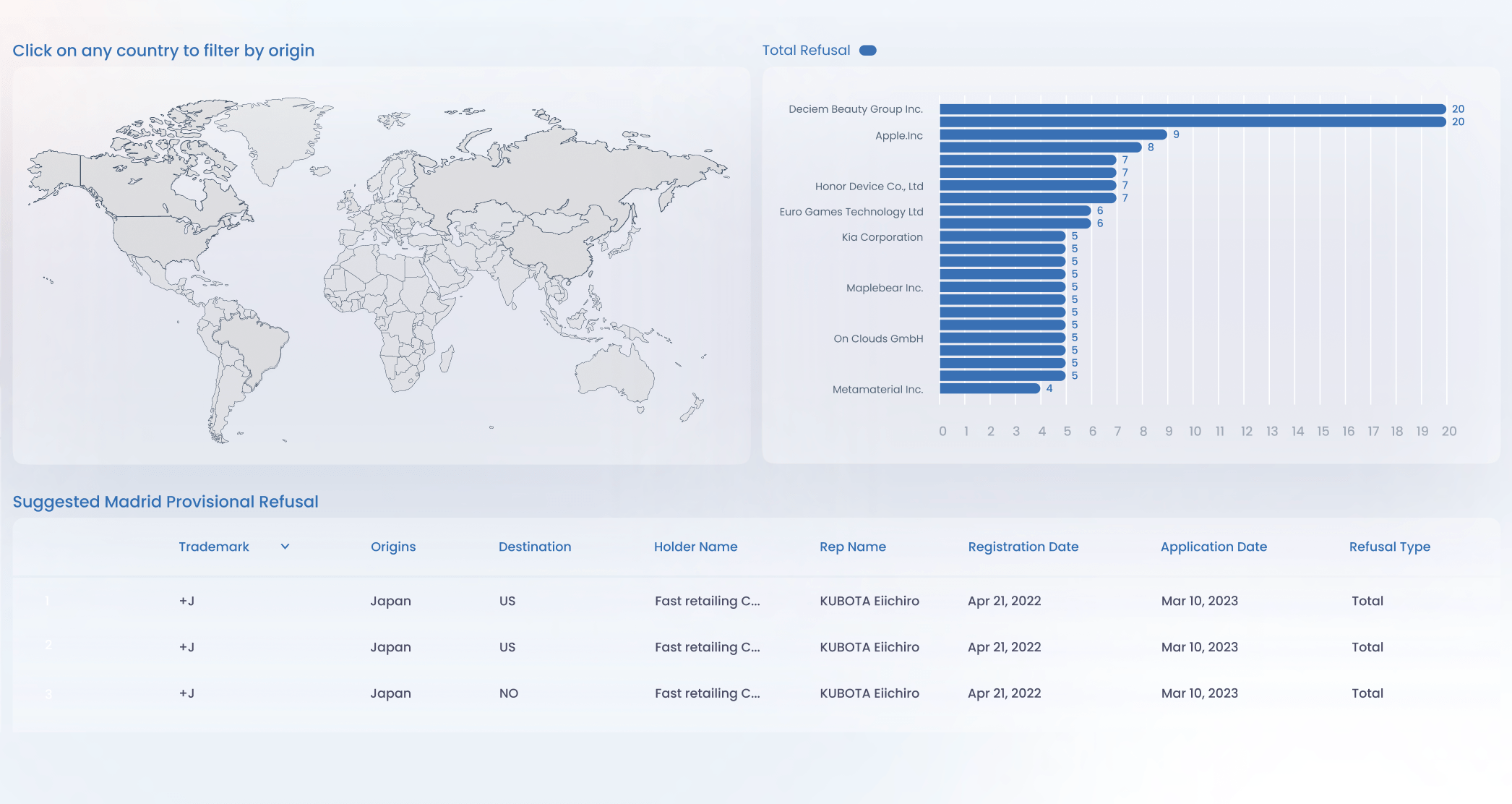Click the Kia Corporation chart label
The height and width of the screenshot is (804, 1512).
(882, 237)
